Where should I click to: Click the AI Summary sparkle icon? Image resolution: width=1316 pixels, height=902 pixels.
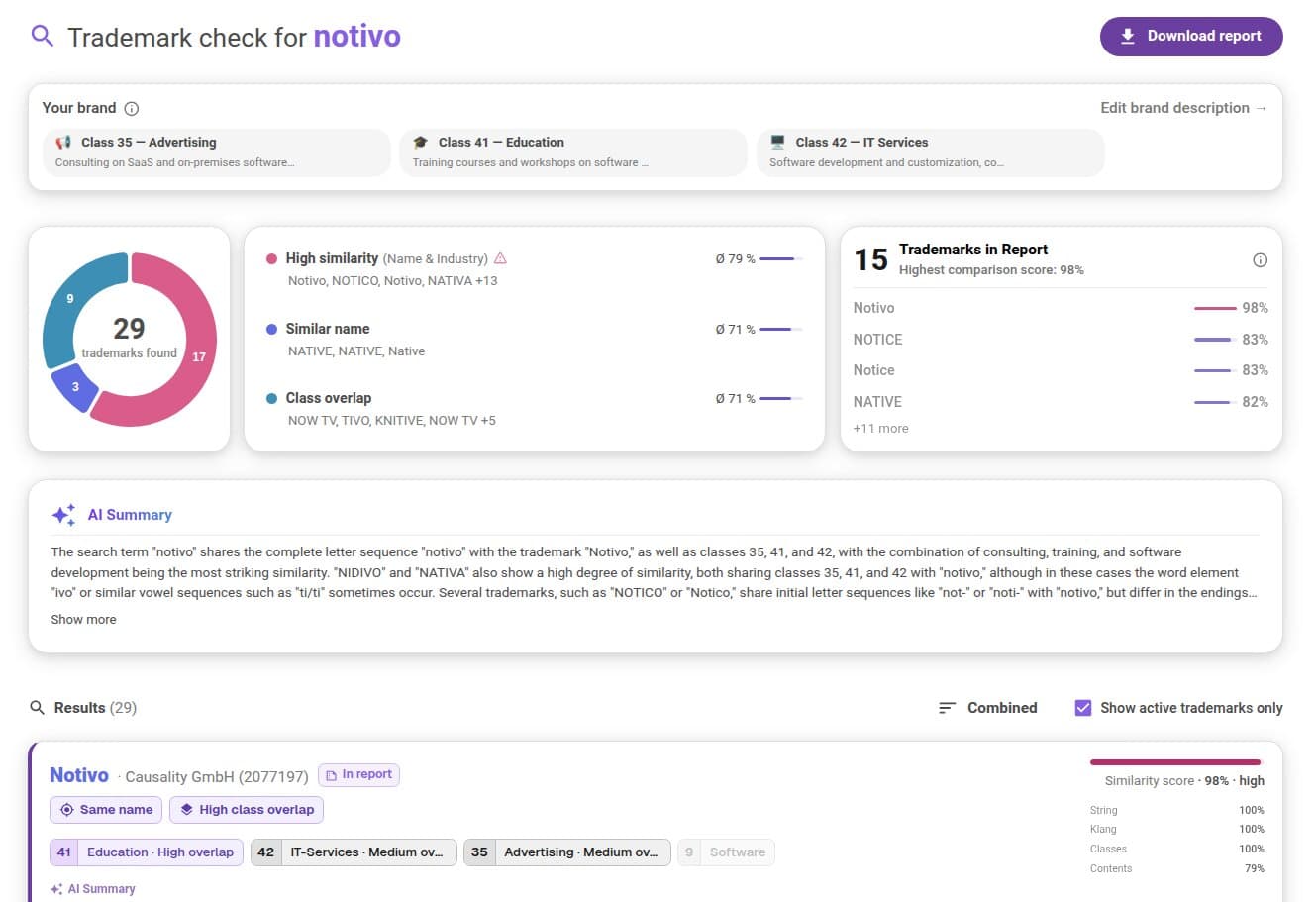pyautogui.click(x=63, y=515)
